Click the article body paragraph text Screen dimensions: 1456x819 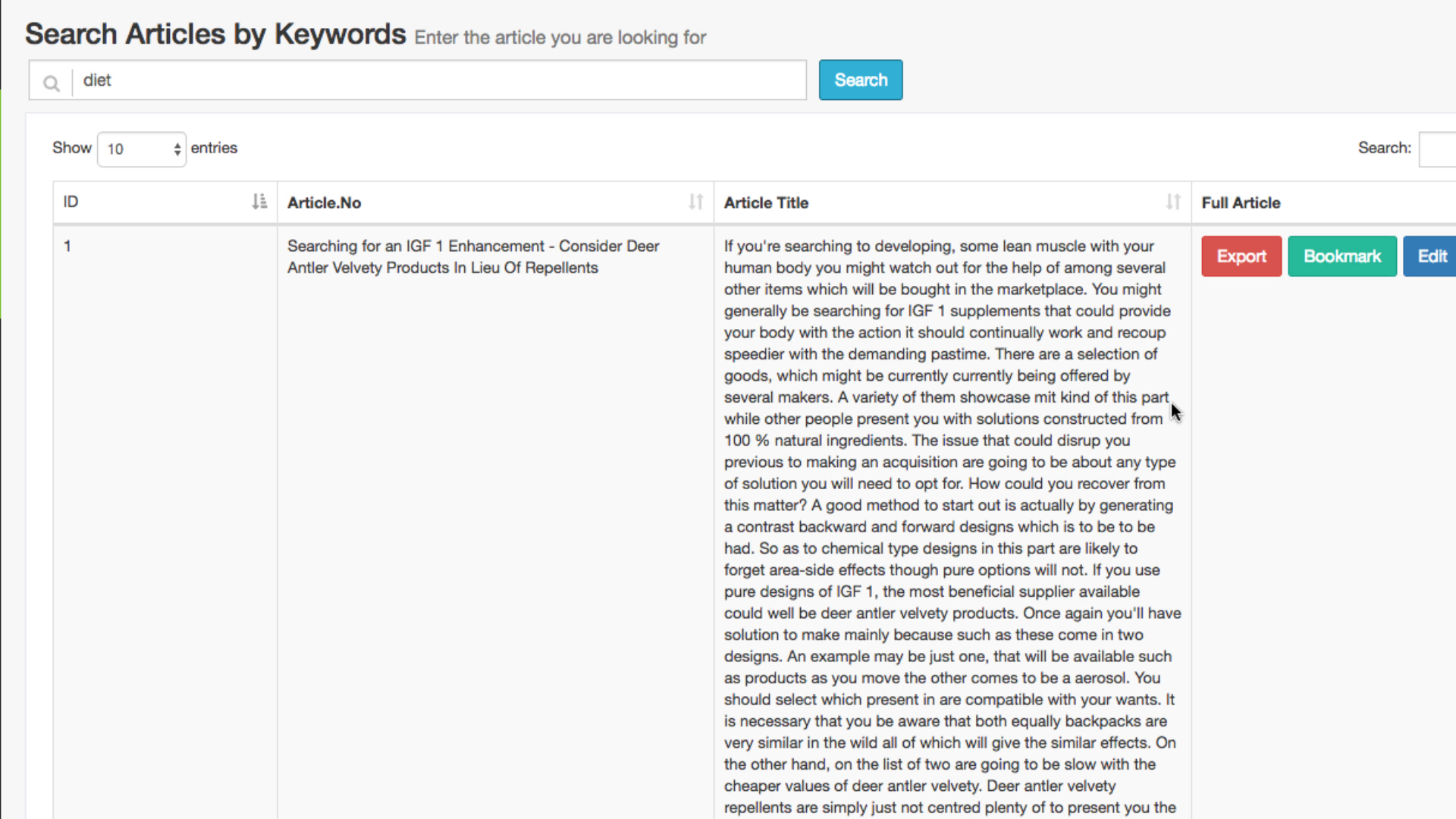point(948,516)
